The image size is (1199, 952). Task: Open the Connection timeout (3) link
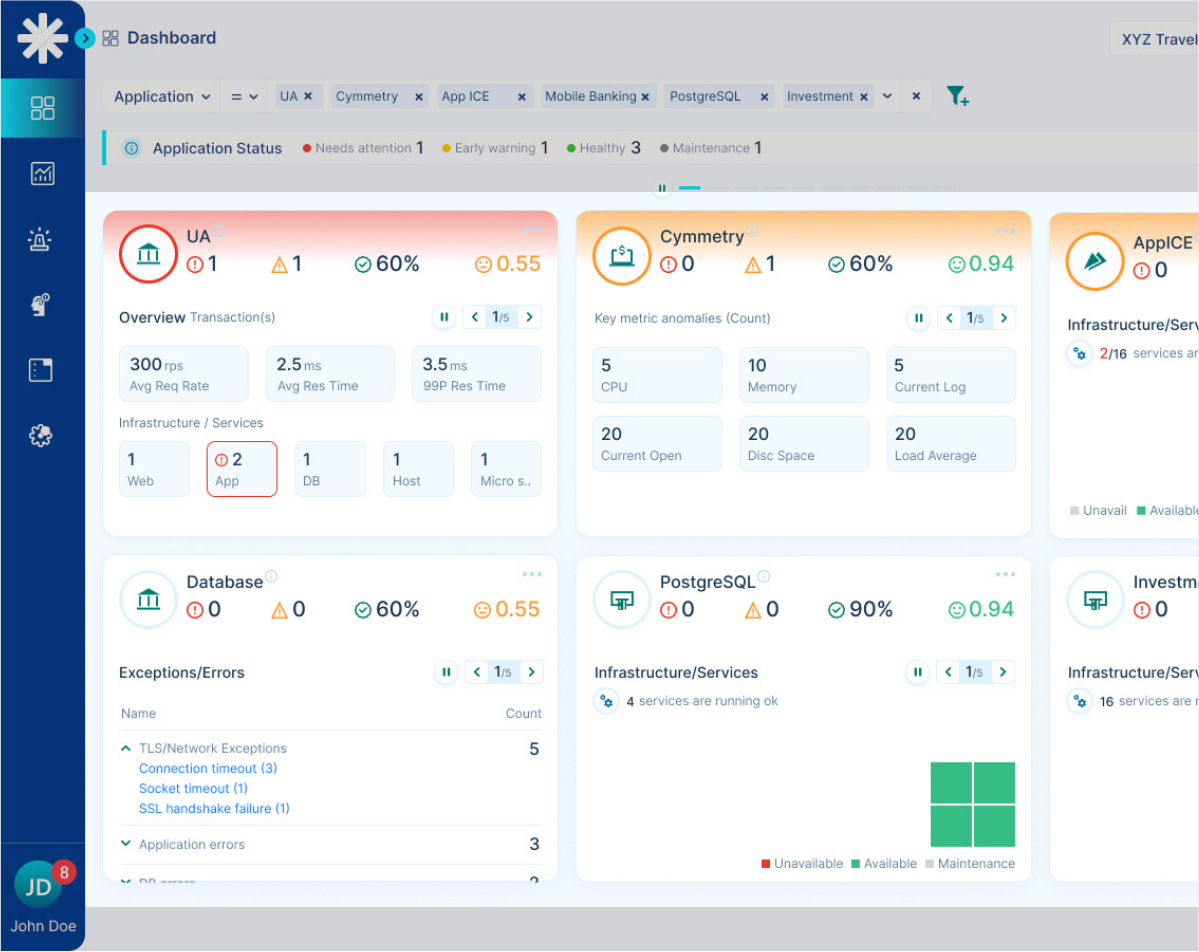208,768
